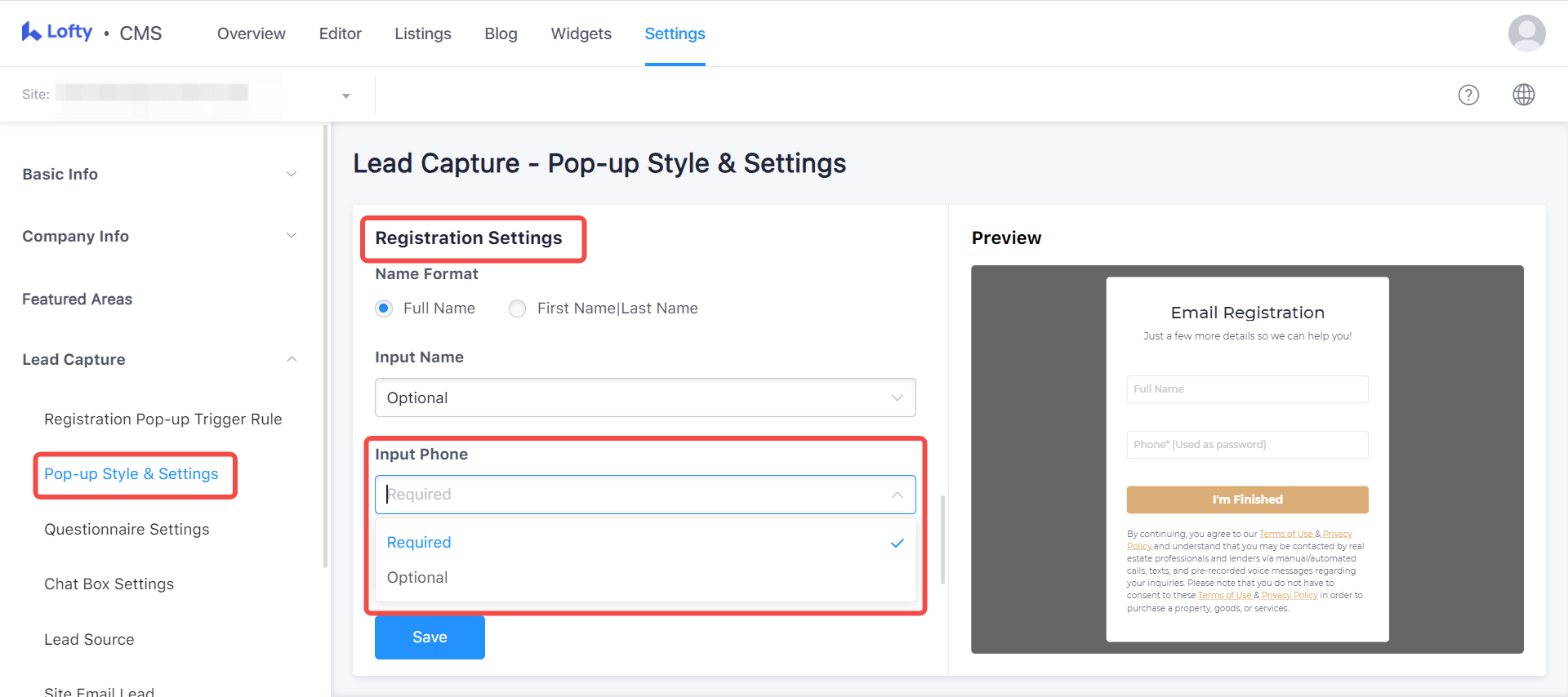The width and height of the screenshot is (1568, 697).
Task: Click the Save button
Action: click(x=430, y=637)
